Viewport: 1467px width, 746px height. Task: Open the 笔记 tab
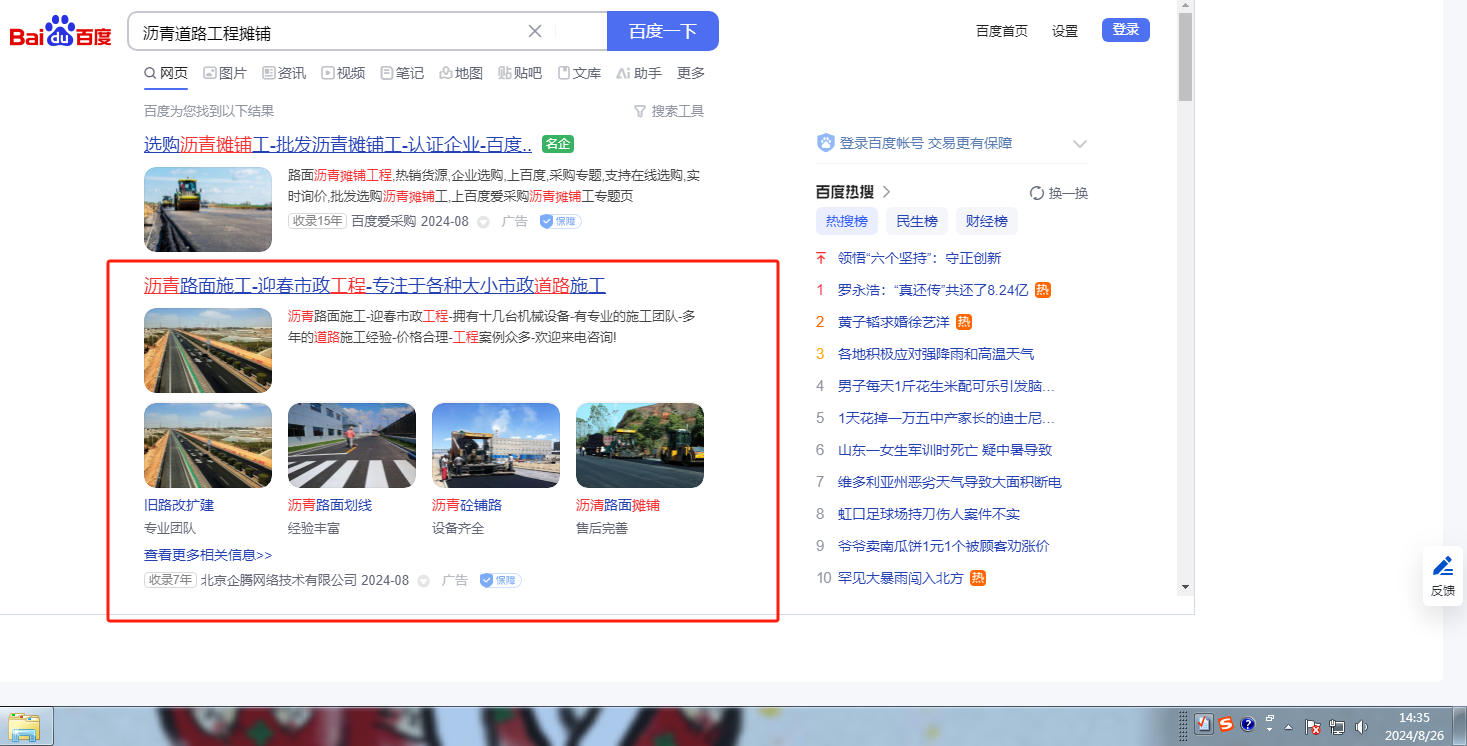[402, 73]
